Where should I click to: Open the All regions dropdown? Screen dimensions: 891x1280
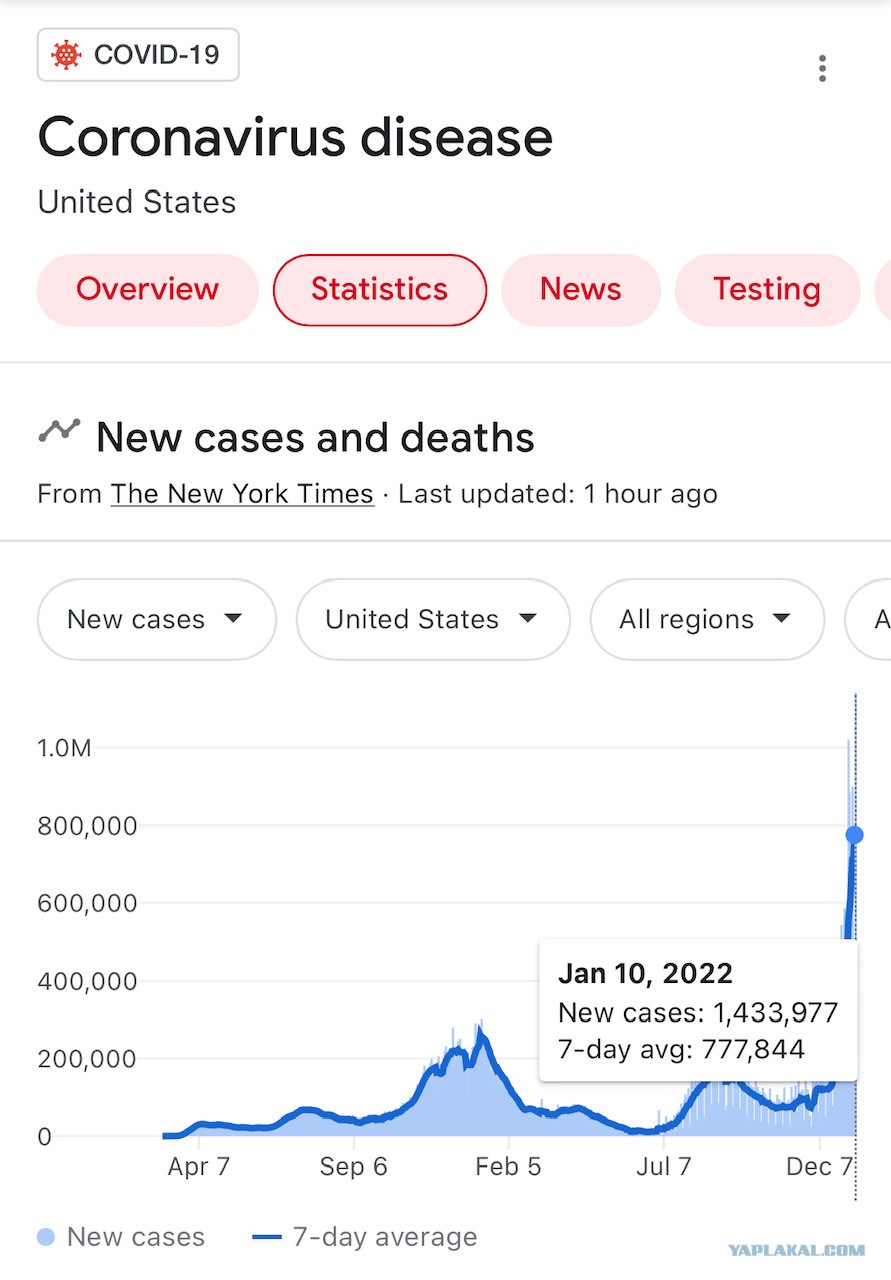(707, 619)
